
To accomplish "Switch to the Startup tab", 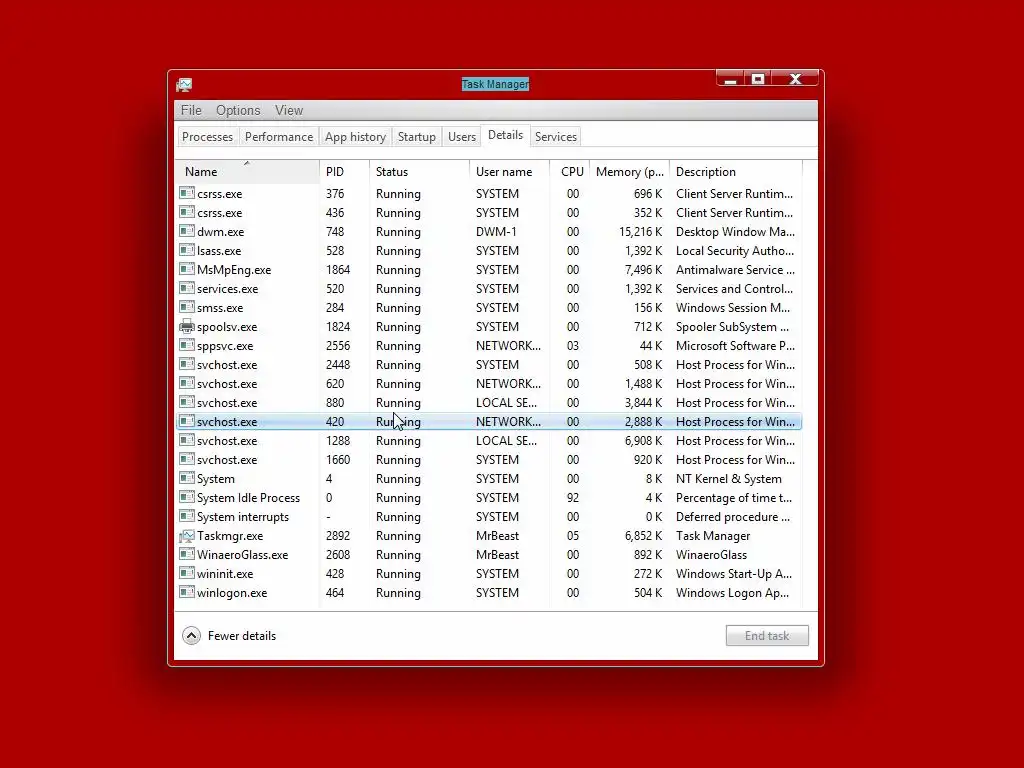I will click(x=417, y=136).
